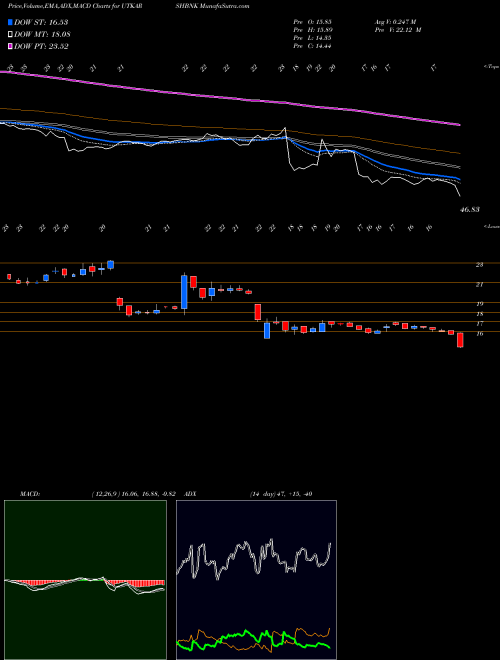This screenshot has height=660, width=500.
Task: Click the 'Pre V: 22.12 M' volume text
Action: point(398,30)
